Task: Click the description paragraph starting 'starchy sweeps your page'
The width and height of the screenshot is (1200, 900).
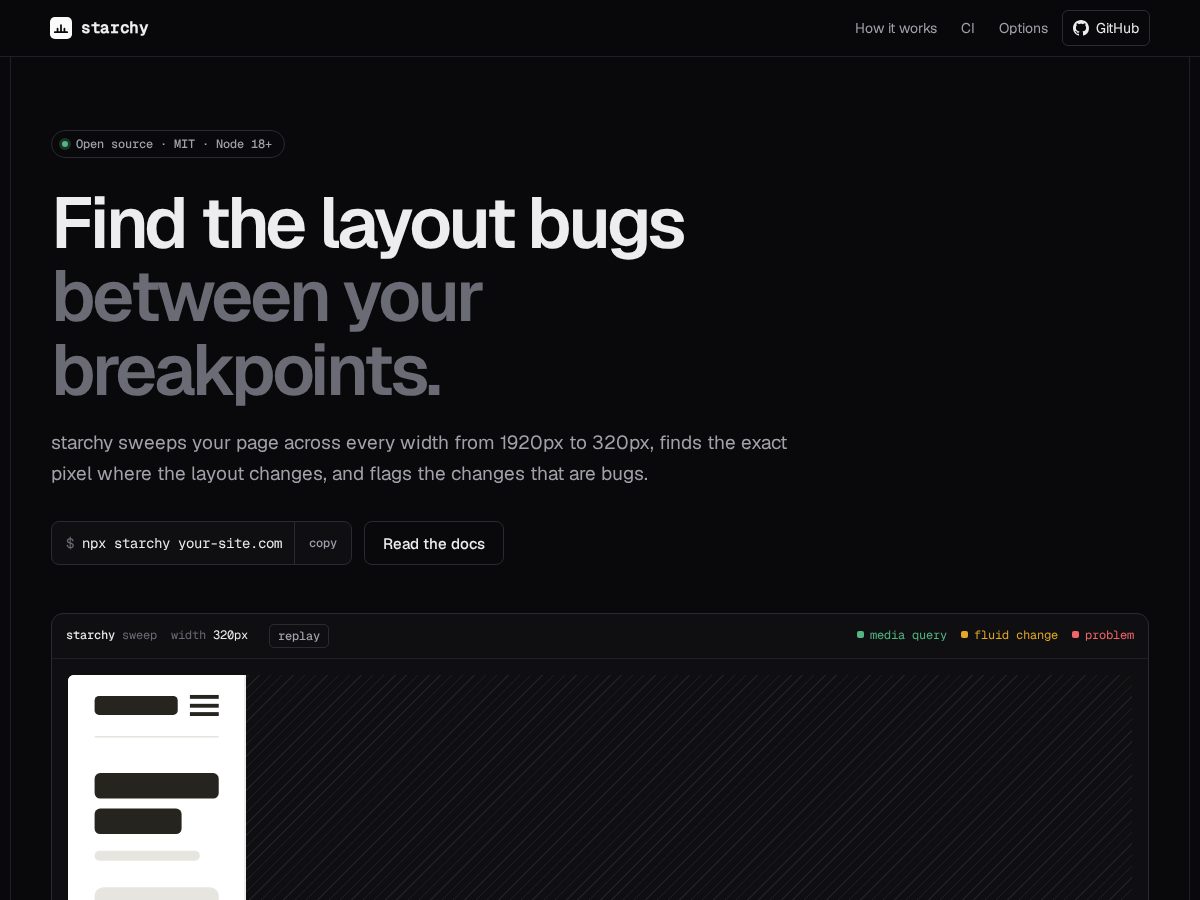Action: (419, 458)
